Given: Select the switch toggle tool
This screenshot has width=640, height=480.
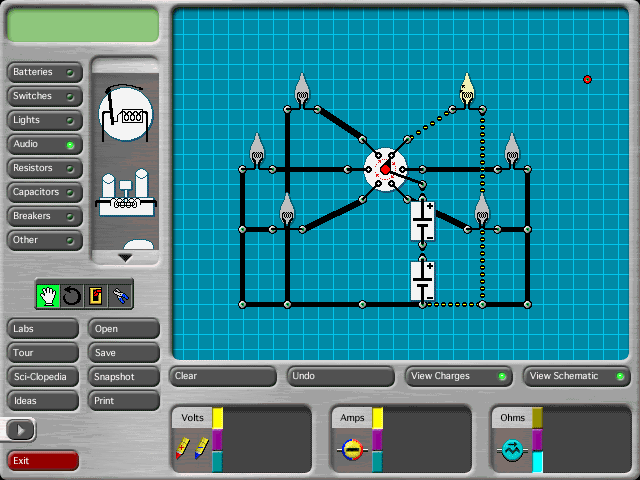Looking at the screenshot, I should tap(96, 296).
